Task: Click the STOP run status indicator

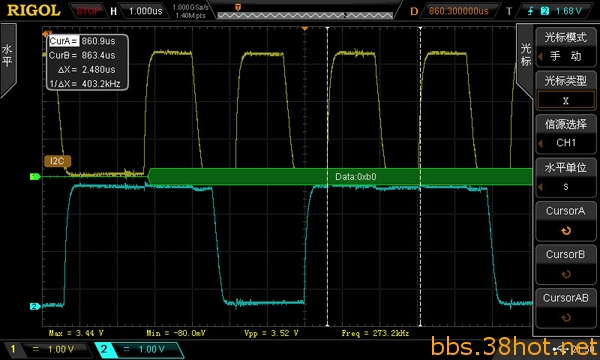Action: coord(88,11)
